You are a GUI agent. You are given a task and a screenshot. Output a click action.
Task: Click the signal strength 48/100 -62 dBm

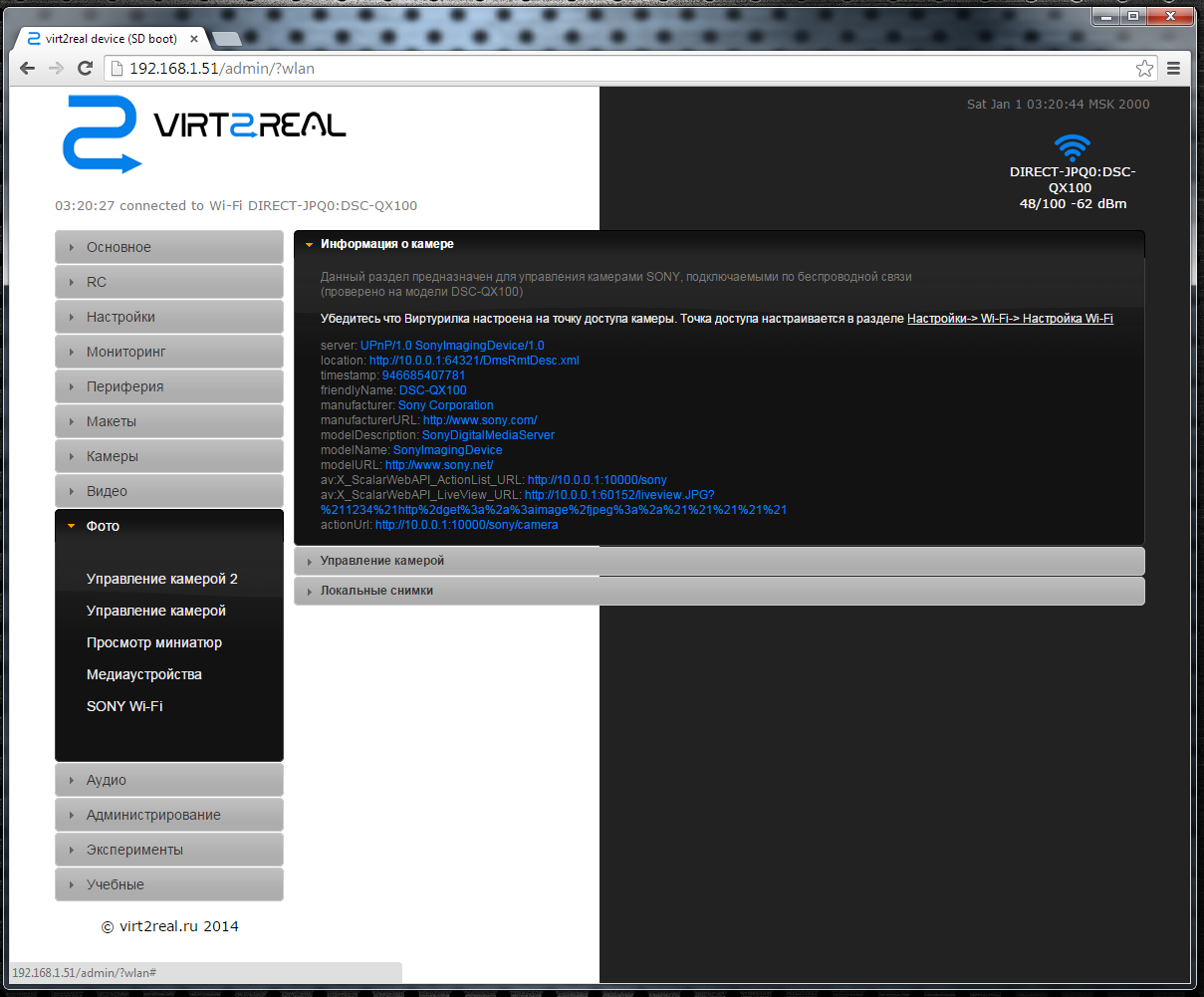pyautogui.click(x=1073, y=203)
